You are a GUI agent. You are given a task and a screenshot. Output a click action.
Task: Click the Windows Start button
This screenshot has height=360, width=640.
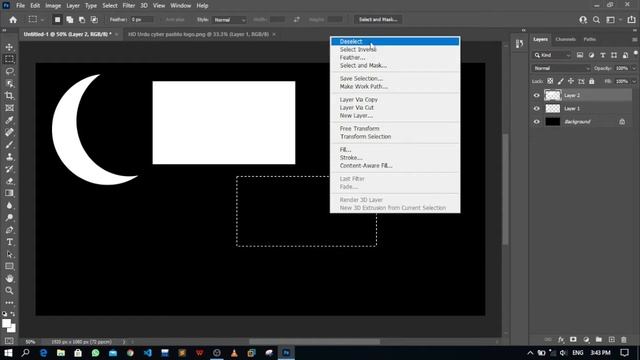click(8, 353)
